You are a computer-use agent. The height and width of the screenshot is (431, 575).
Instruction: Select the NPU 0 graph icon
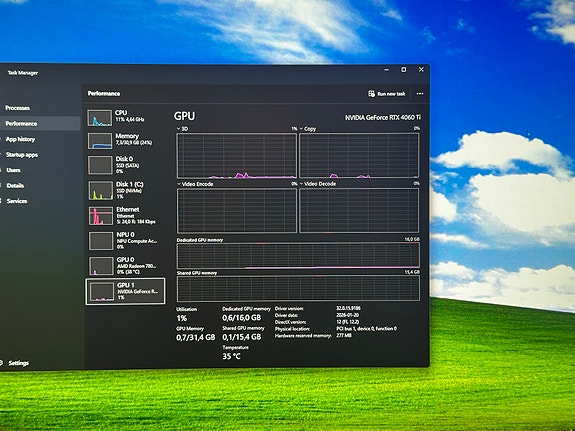101,241
